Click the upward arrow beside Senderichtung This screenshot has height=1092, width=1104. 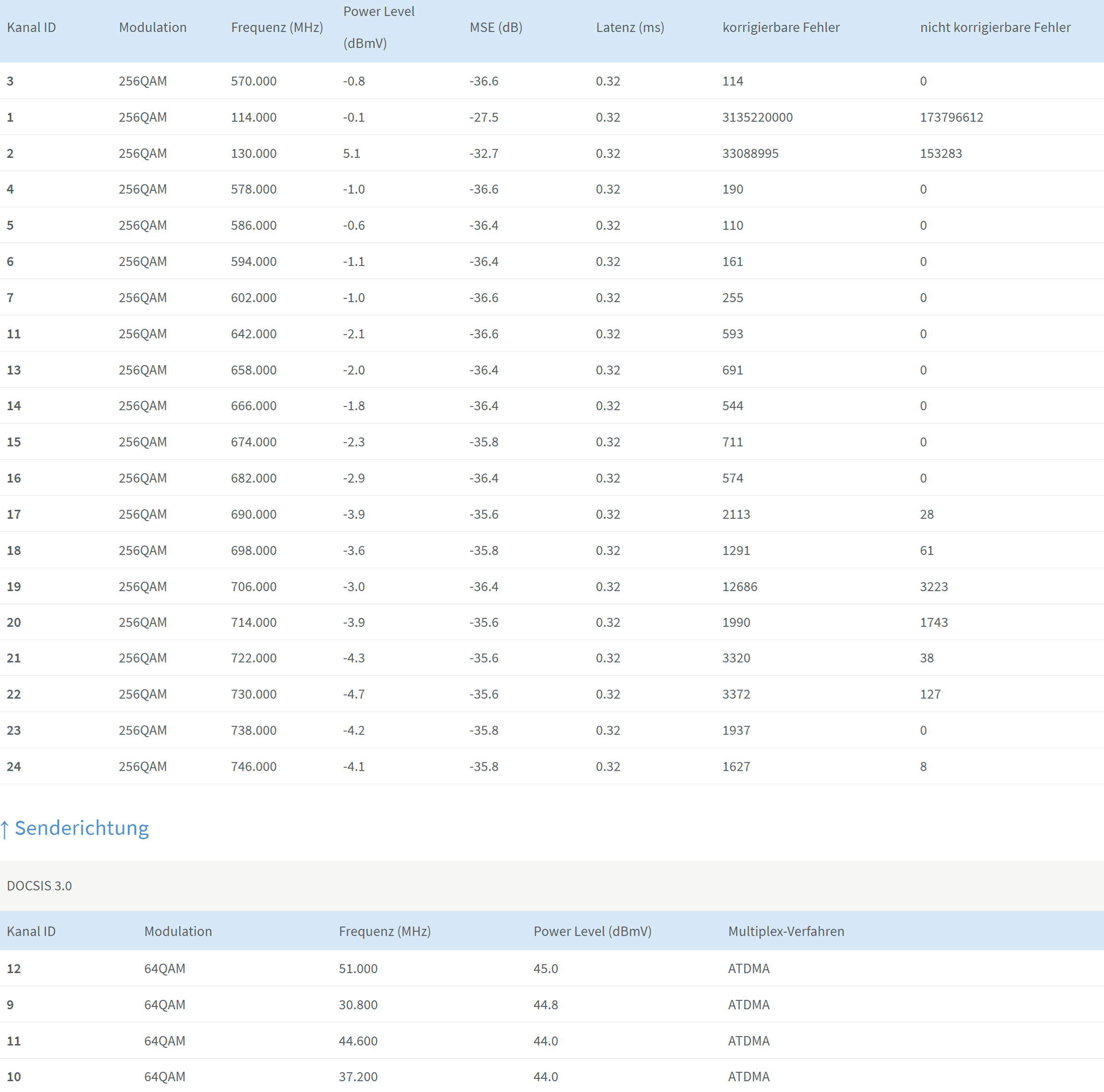click(x=5, y=829)
